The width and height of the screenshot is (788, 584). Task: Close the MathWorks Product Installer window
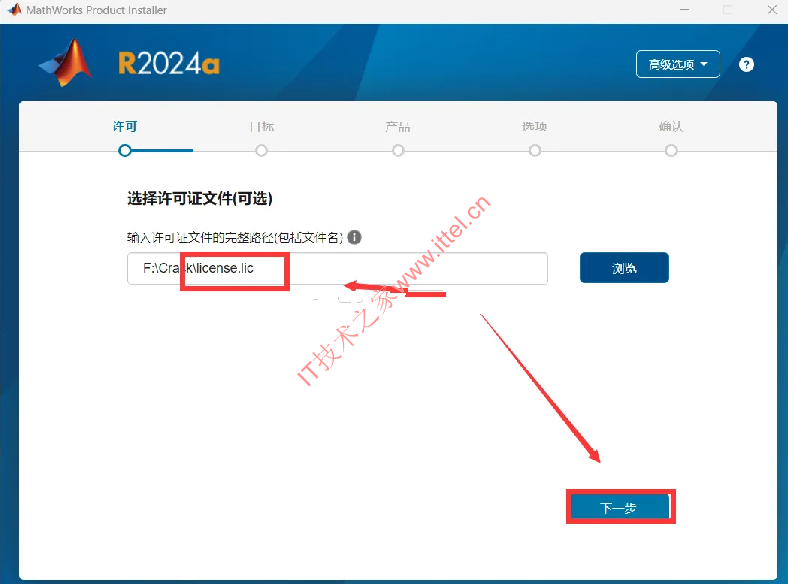(772, 10)
